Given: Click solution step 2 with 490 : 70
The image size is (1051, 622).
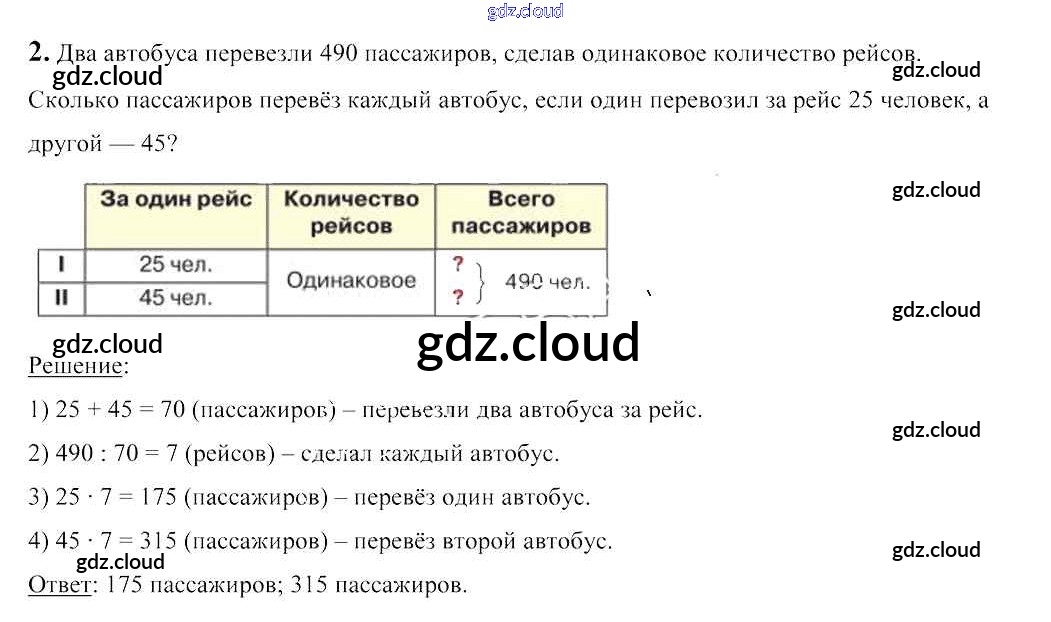Looking at the screenshot, I should (x=293, y=453).
